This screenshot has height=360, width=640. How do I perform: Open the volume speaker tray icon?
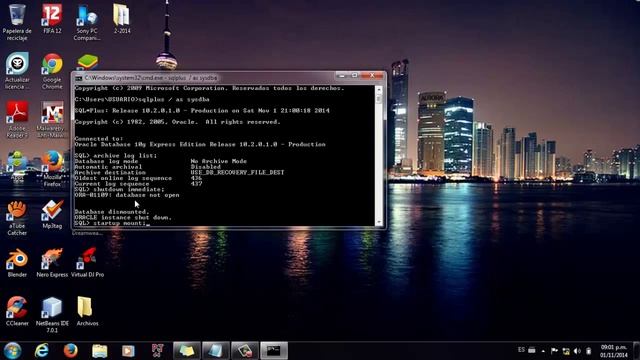(x=577, y=351)
